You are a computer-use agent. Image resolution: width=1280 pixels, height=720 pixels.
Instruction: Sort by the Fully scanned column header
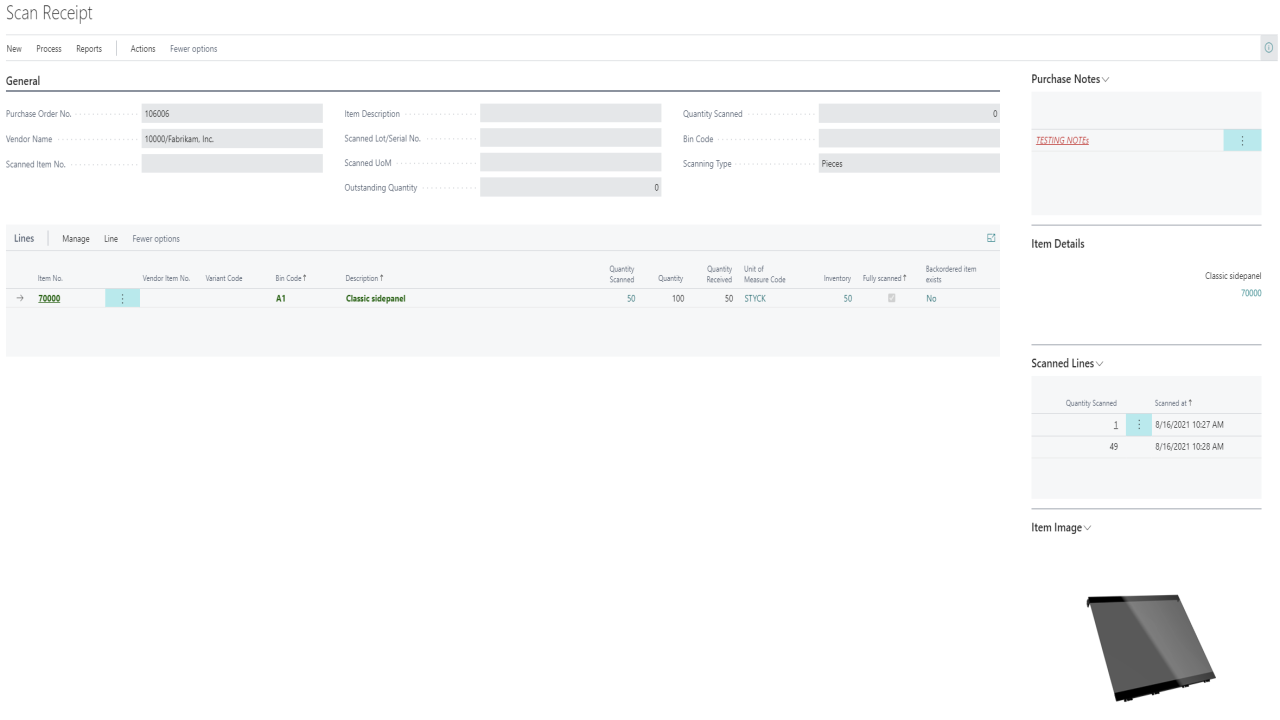(885, 278)
